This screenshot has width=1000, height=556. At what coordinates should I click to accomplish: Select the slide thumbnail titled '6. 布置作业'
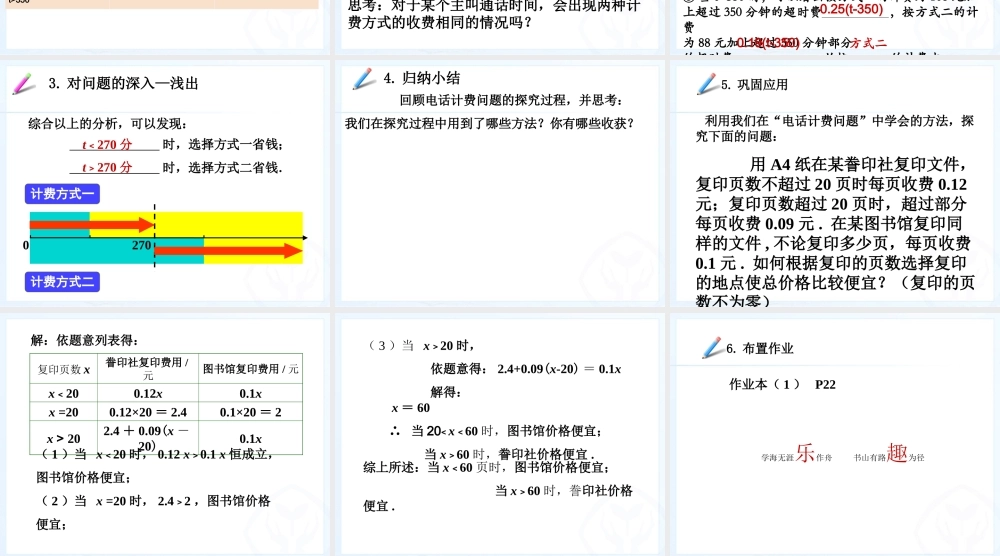coord(834,436)
